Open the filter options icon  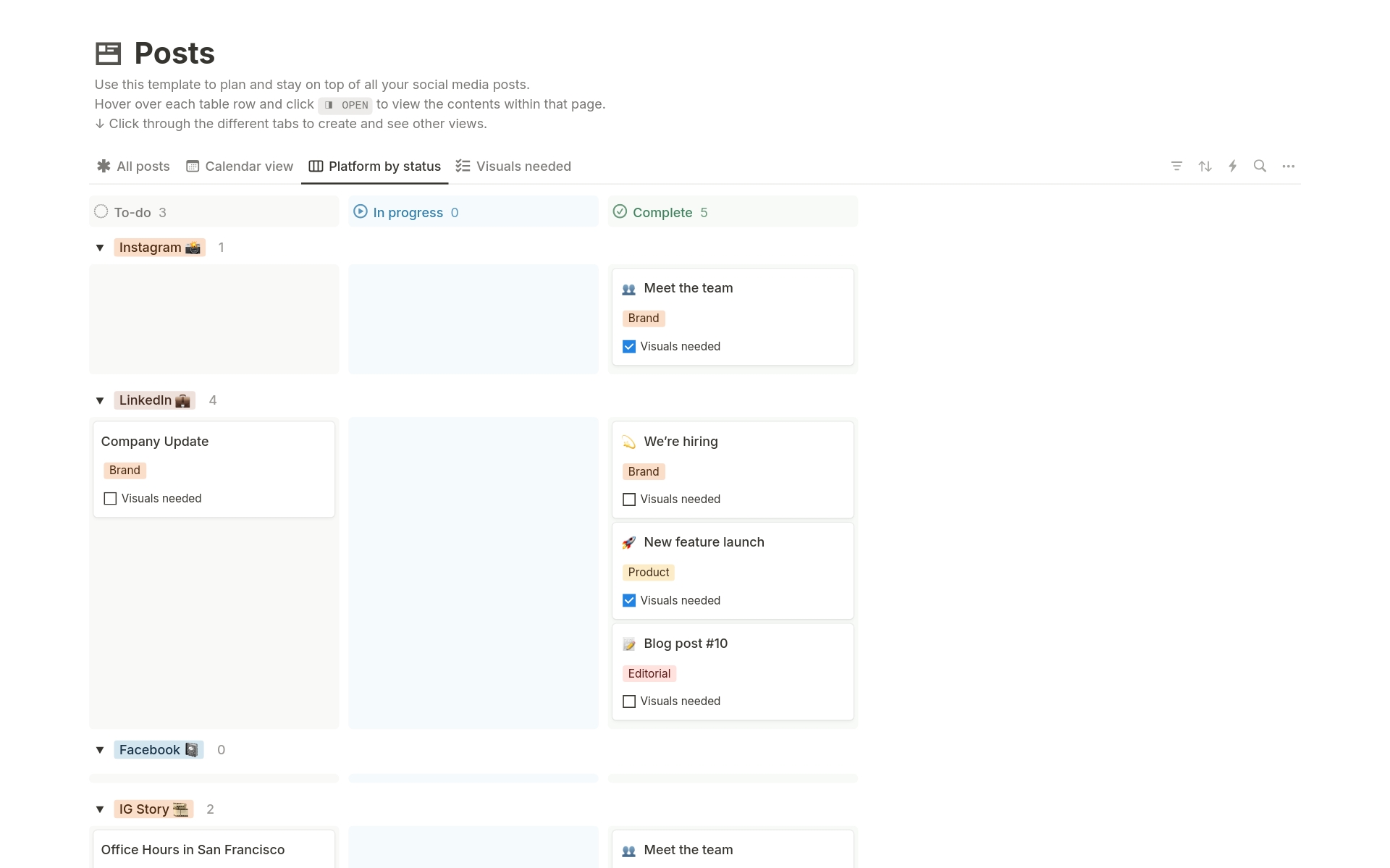click(1176, 166)
